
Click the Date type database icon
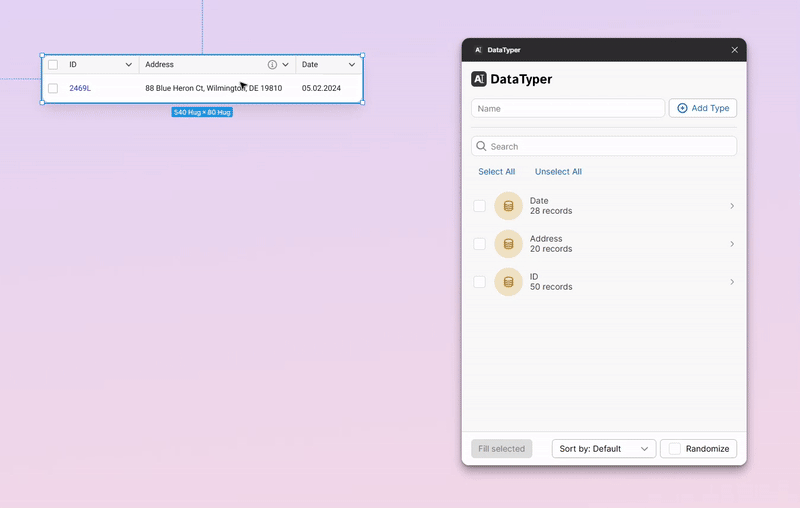point(508,206)
